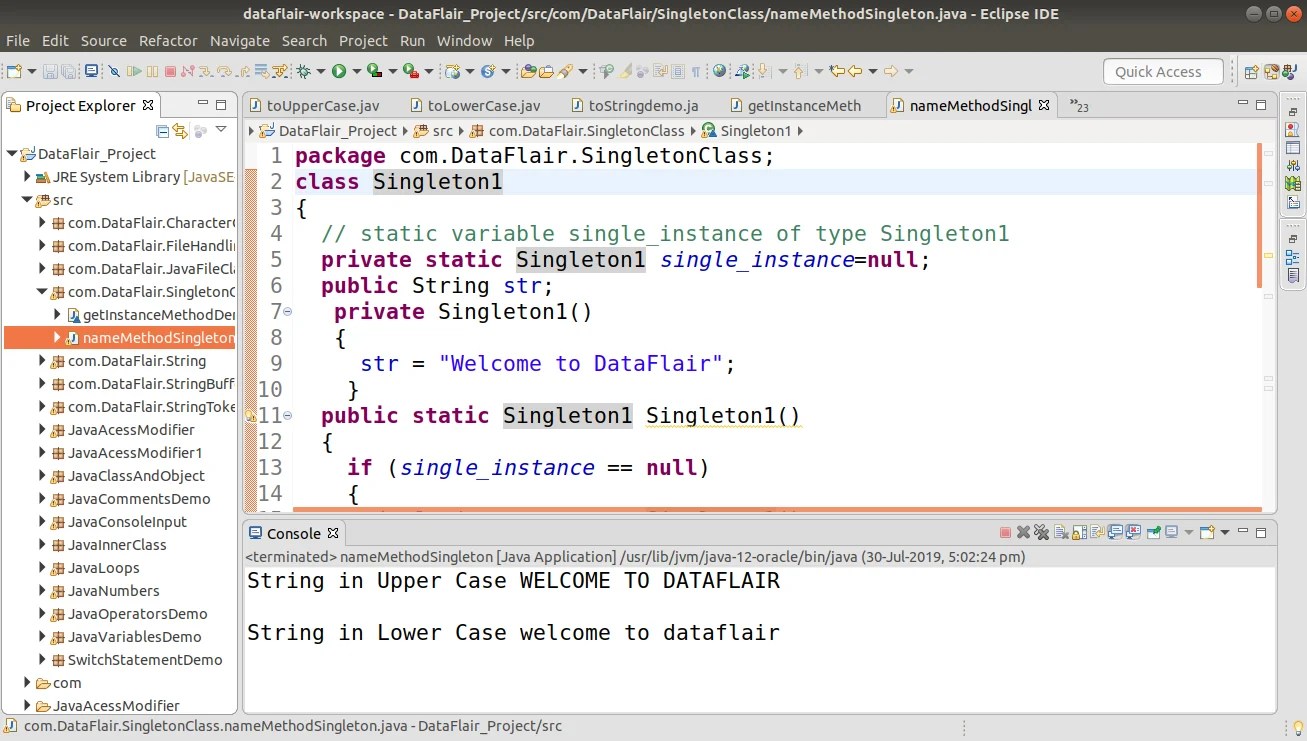
Task: Open the File menu
Action: (x=18, y=41)
